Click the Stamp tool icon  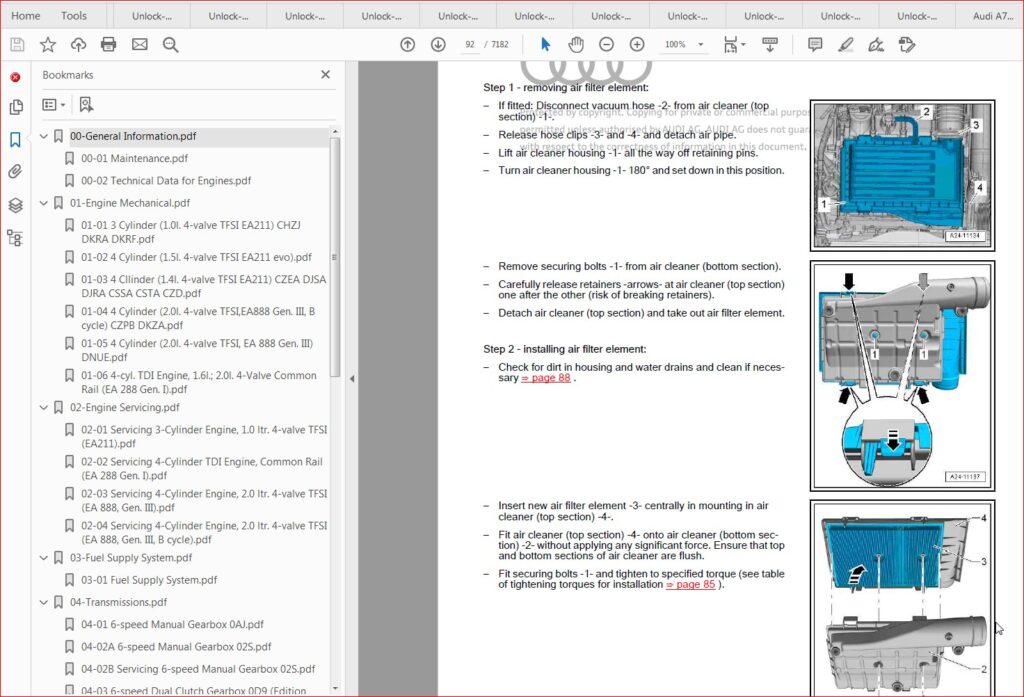(x=906, y=44)
